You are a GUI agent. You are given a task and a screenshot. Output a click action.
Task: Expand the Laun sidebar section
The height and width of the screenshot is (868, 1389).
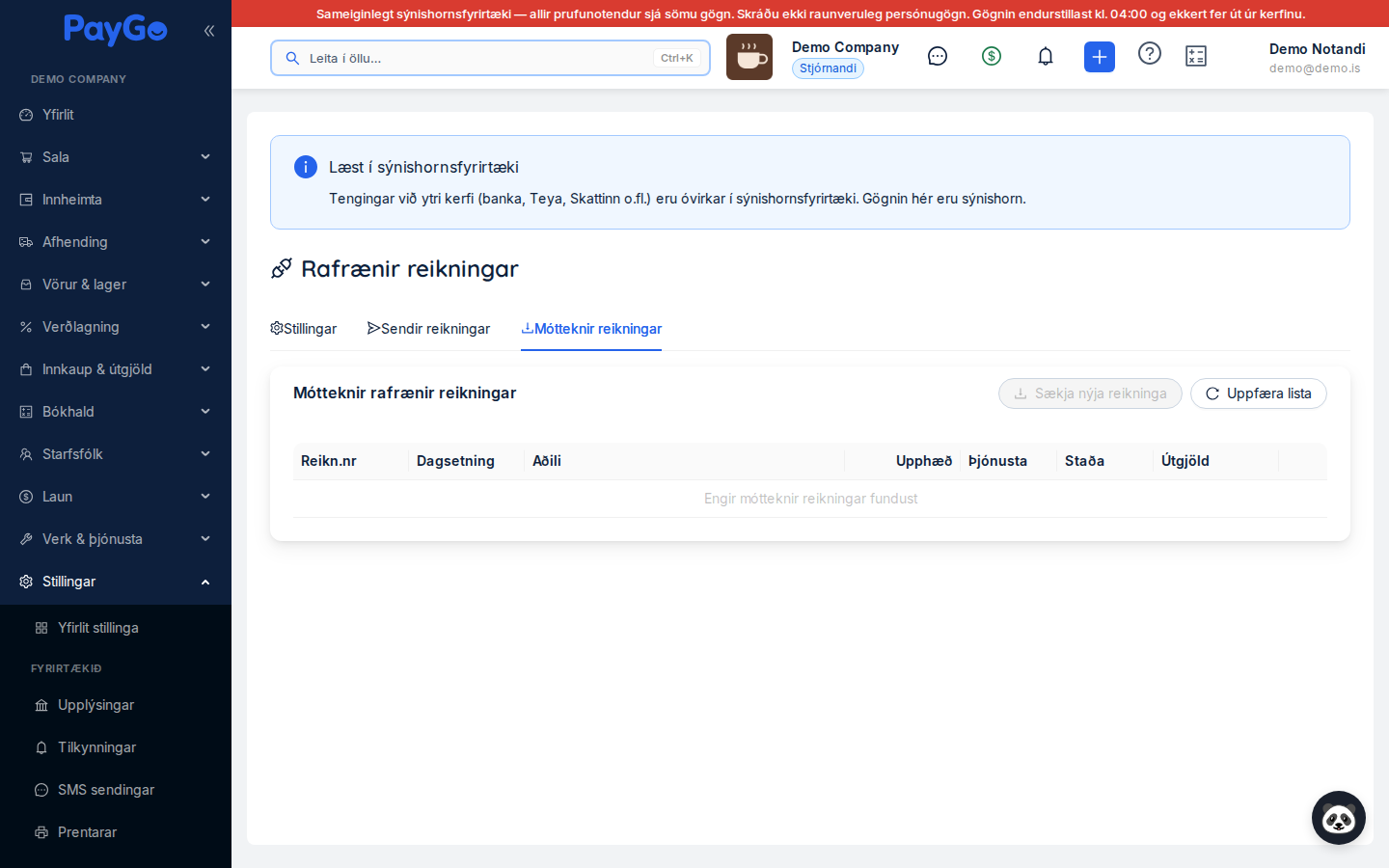coord(116,497)
